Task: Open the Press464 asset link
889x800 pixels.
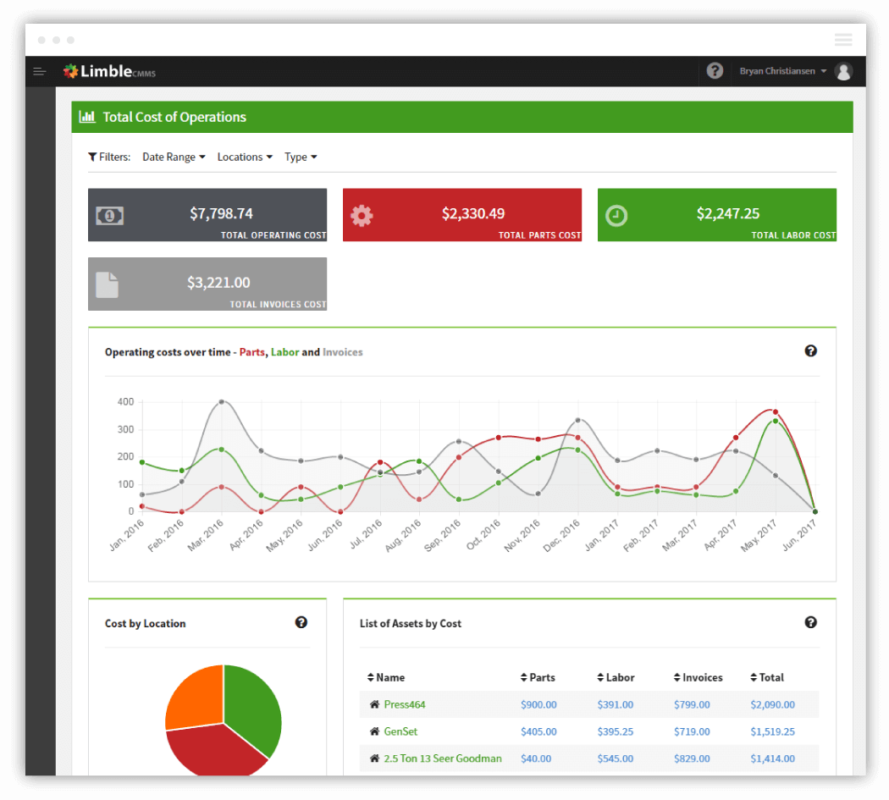Action: (x=404, y=705)
